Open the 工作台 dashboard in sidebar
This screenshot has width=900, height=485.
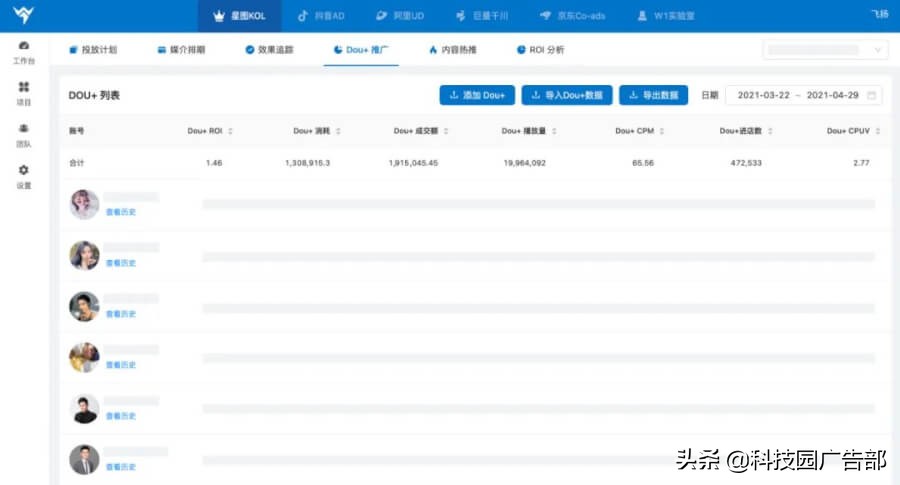(x=24, y=52)
